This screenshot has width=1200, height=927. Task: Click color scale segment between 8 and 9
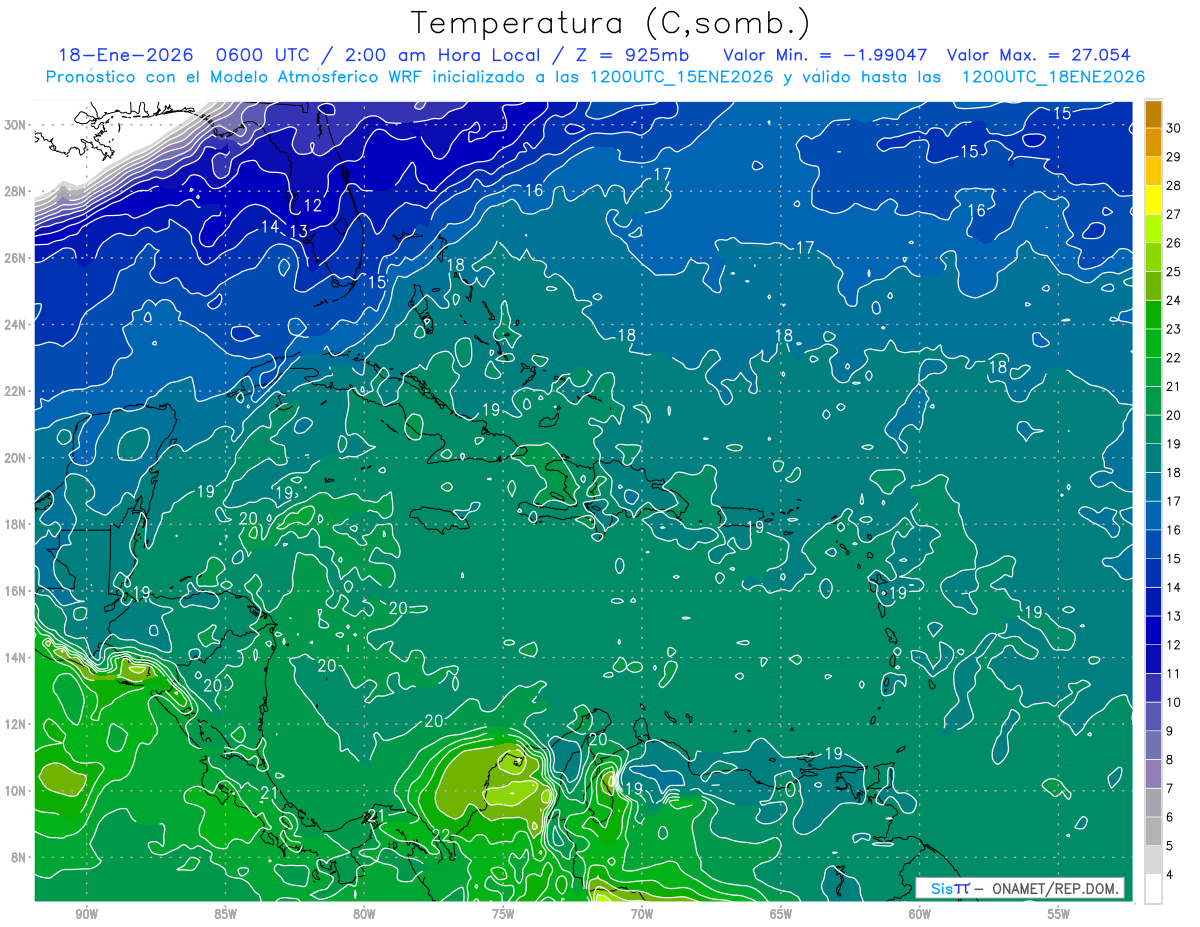coord(1153,746)
